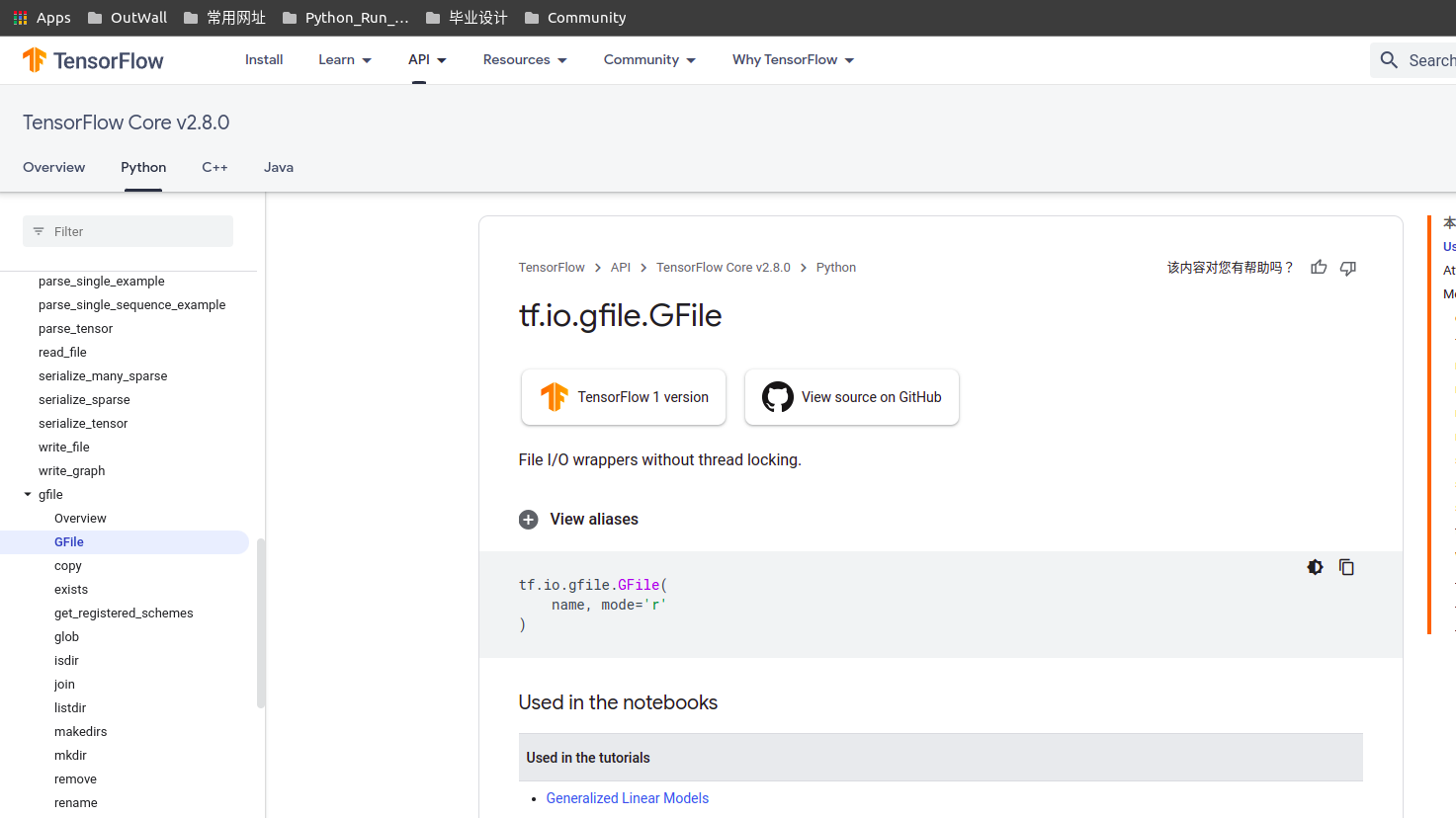1456x818 pixels.
Task: Switch to the Java tab
Action: pyautogui.click(x=279, y=167)
